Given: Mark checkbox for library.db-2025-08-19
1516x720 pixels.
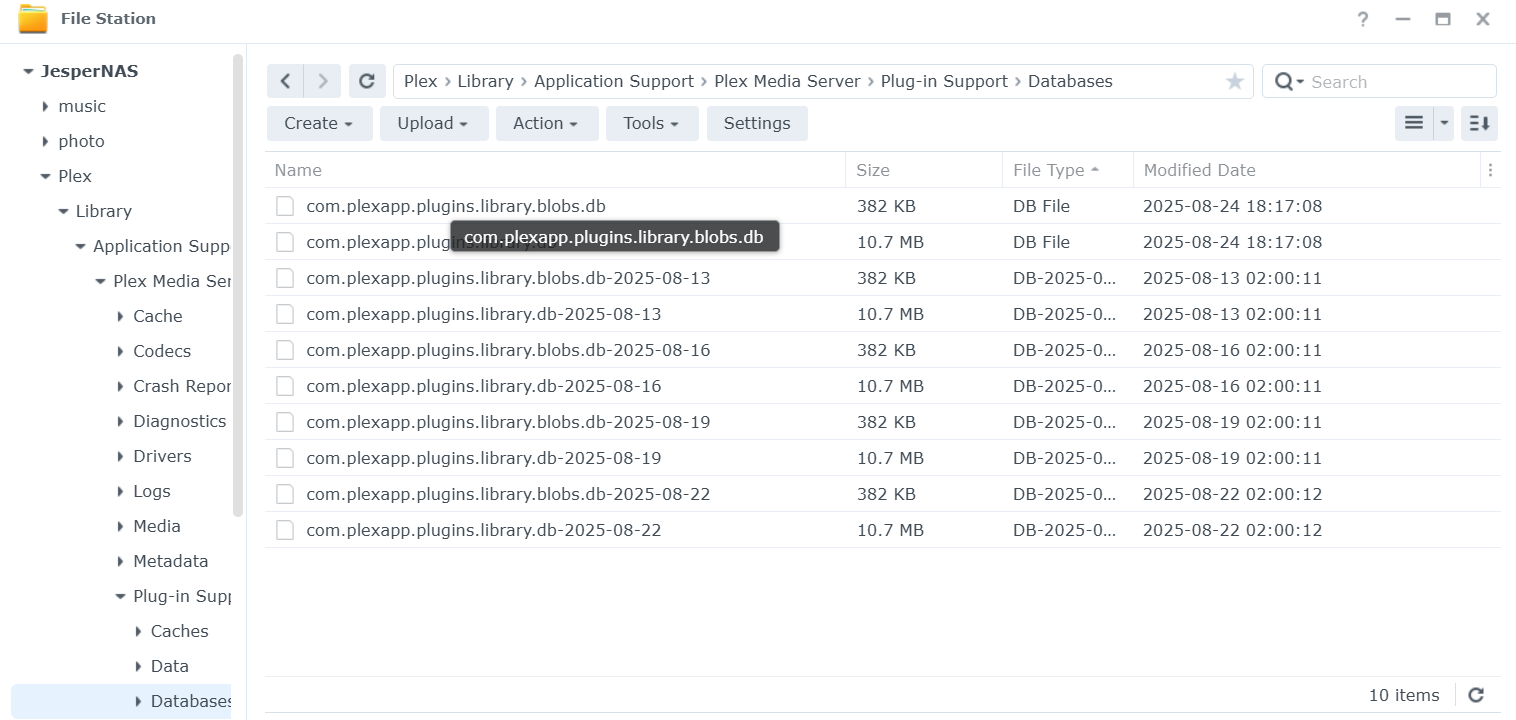Looking at the screenshot, I should pos(285,458).
